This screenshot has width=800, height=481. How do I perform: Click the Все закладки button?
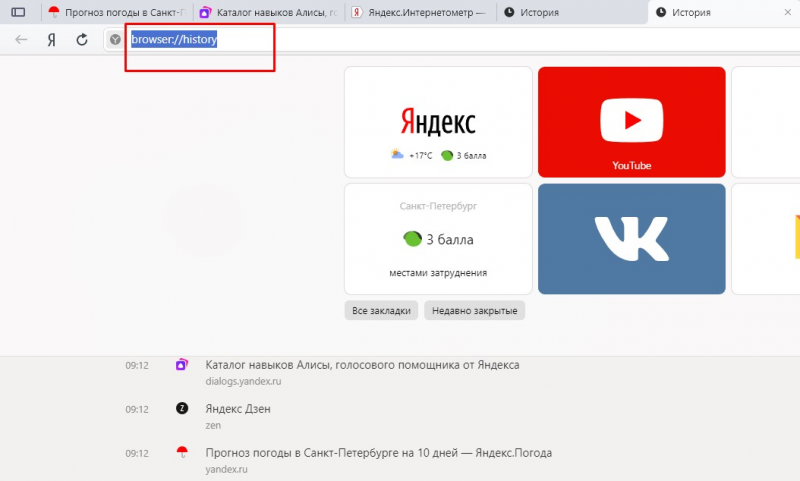point(381,311)
